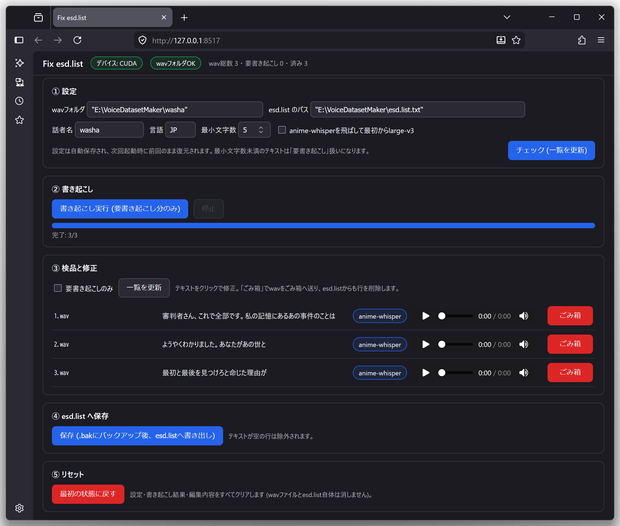Screen dimensions: 620x526
Task: Toggle the 要書き起こしのみ checkbox
Action: pos(58,288)
